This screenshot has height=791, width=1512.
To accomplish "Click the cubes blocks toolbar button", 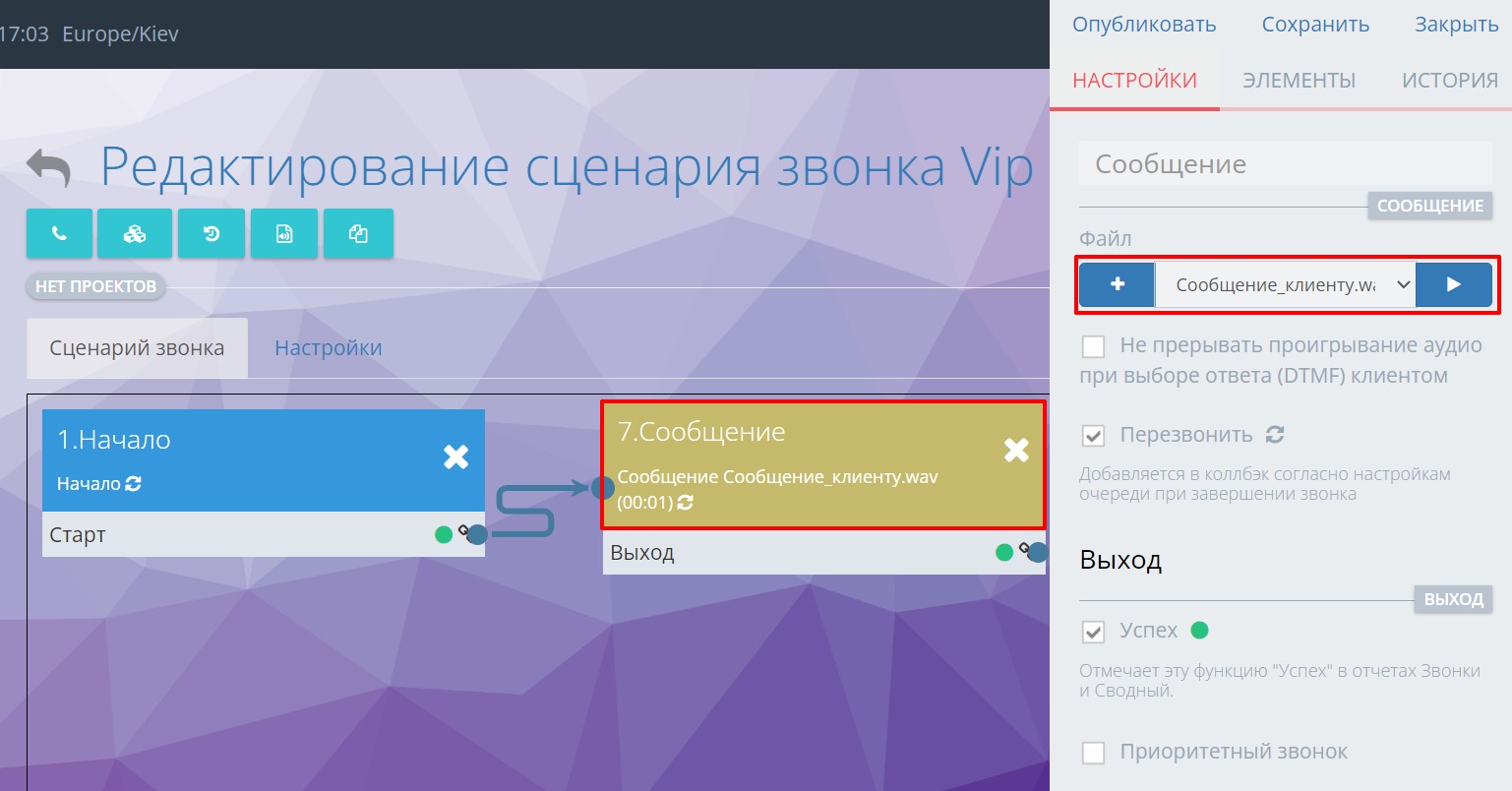I will (135, 233).
